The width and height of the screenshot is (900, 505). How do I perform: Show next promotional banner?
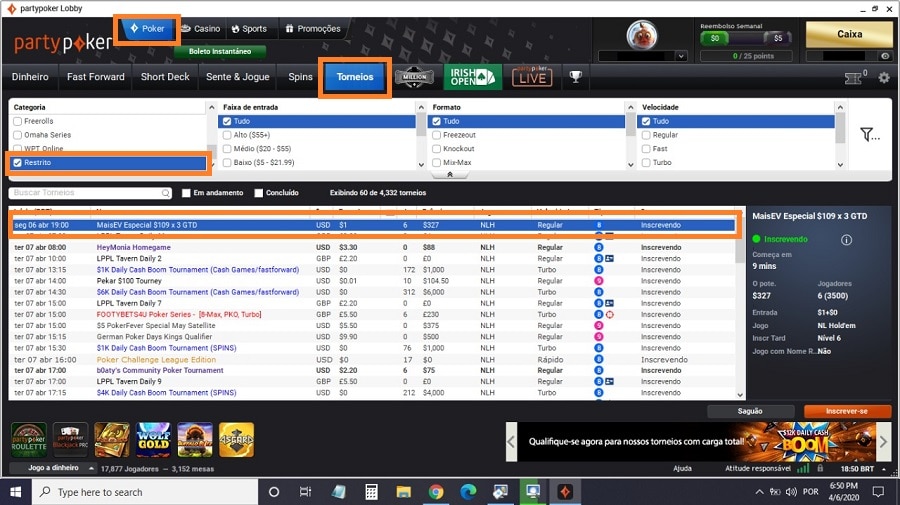click(x=883, y=442)
